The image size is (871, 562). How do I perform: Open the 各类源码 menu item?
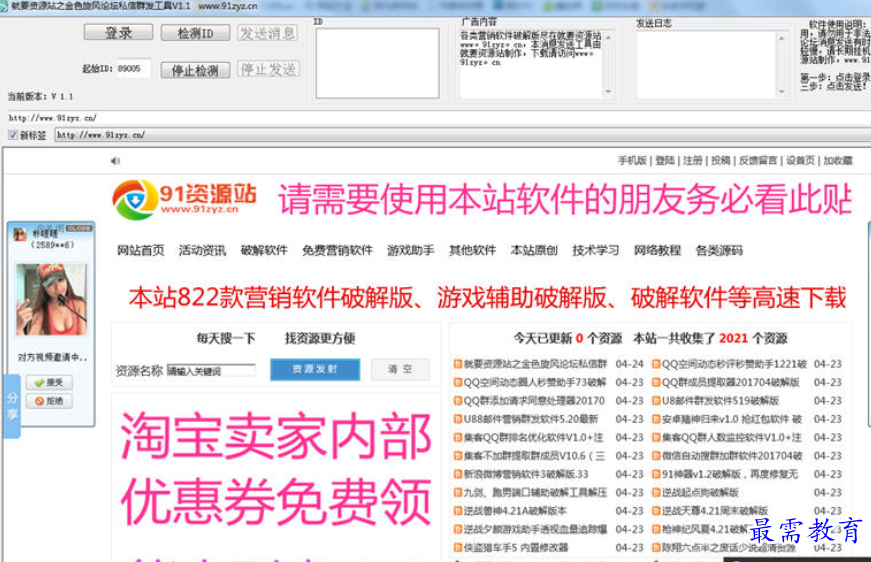click(719, 250)
